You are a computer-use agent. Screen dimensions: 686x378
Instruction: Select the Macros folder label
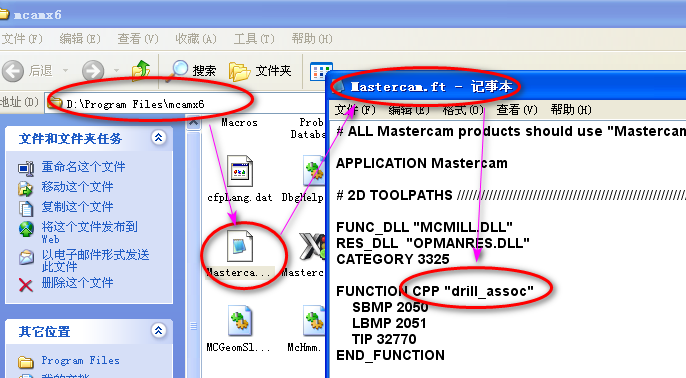click(240, 122)
